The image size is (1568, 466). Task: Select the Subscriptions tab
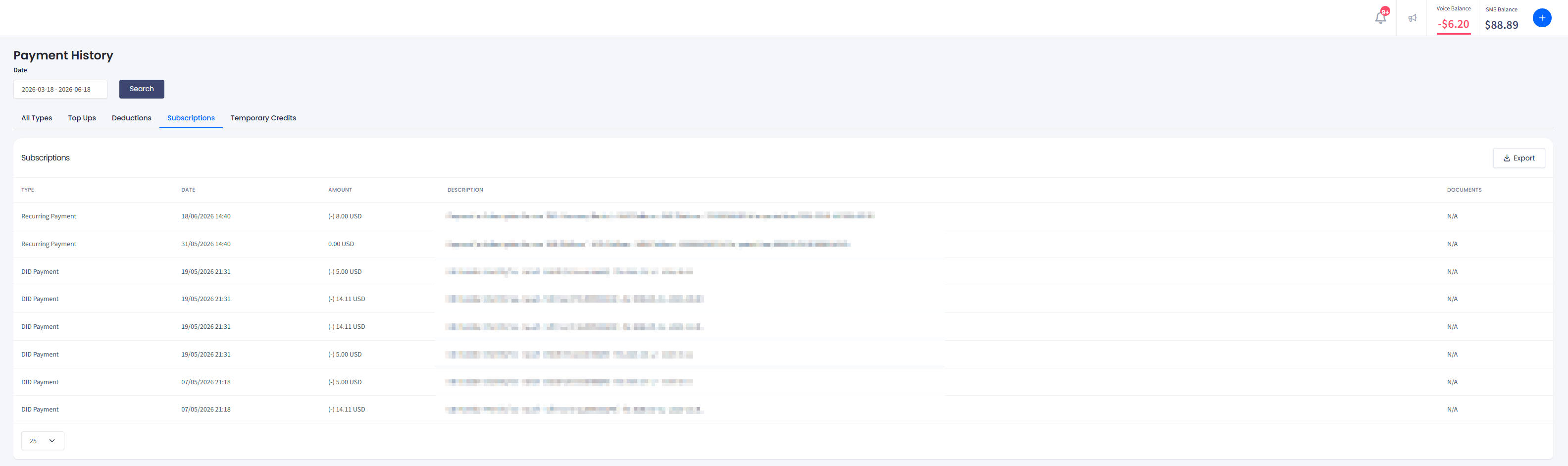pos(191,118)
